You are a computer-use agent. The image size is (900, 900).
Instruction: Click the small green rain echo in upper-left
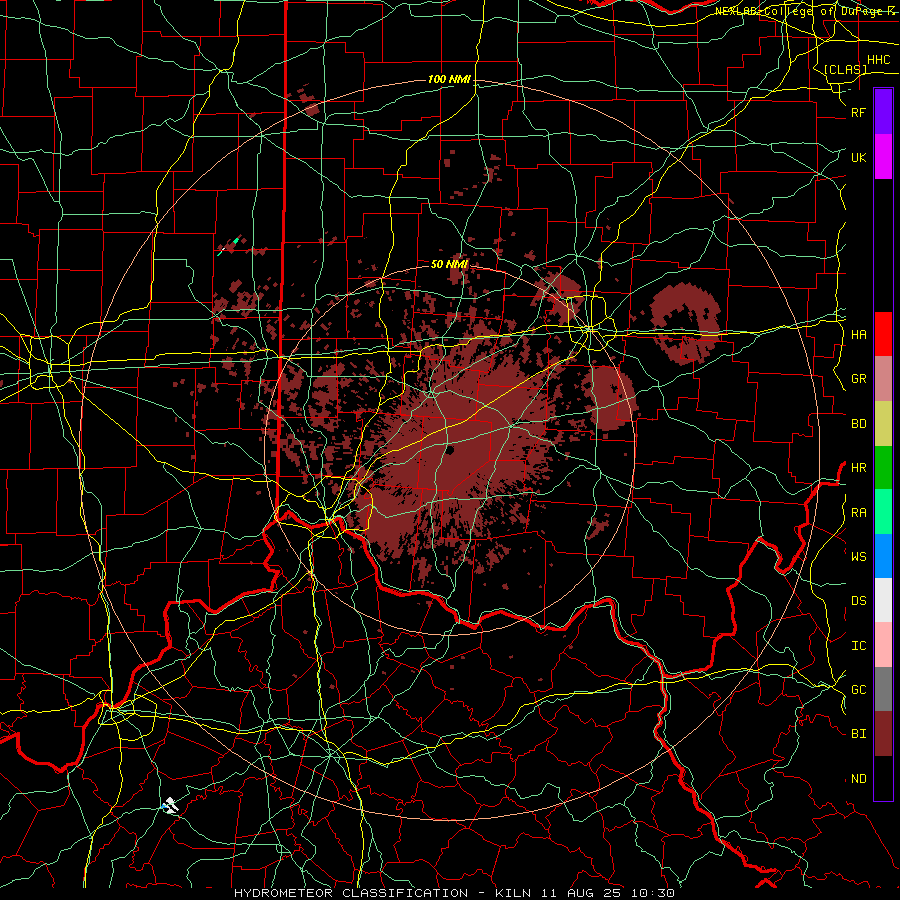tap(235, 240)
